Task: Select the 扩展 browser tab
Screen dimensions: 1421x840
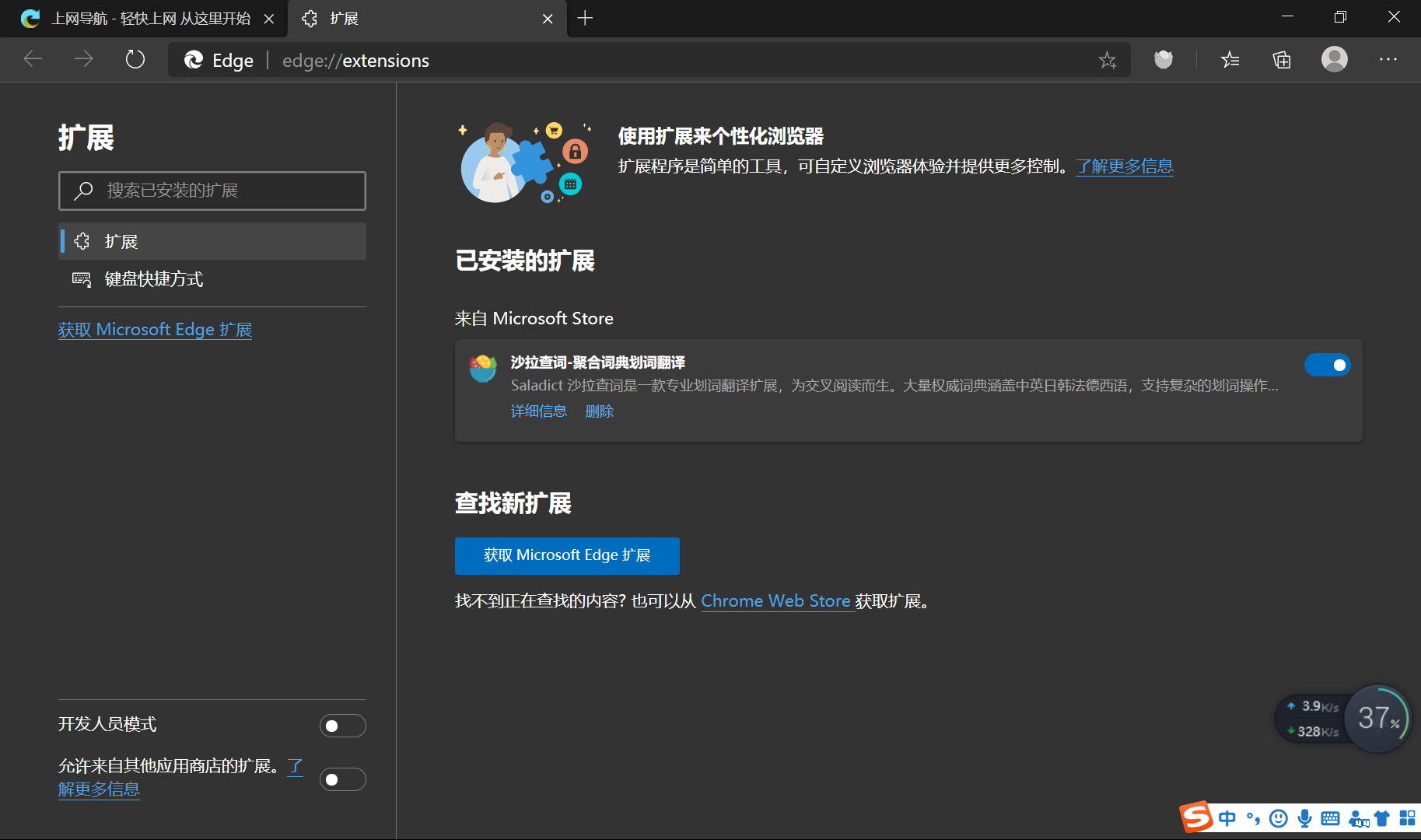Action: (427, 19)
